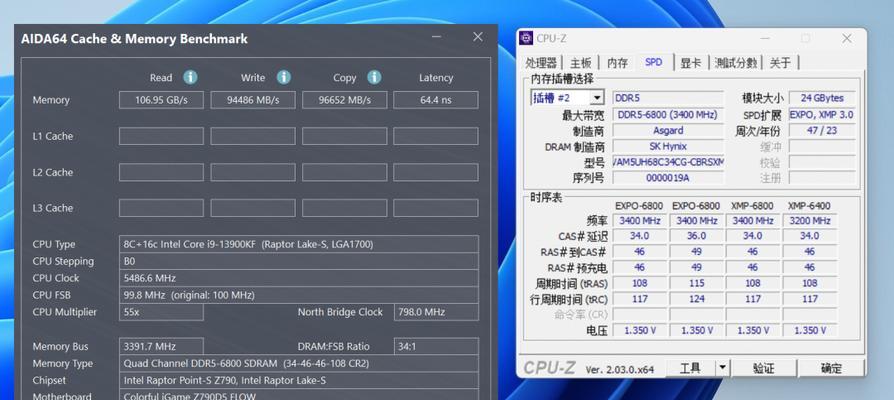This screenshot has width=894, height=400.
Task: Click the 确定 button
Action: click(831, 368)
